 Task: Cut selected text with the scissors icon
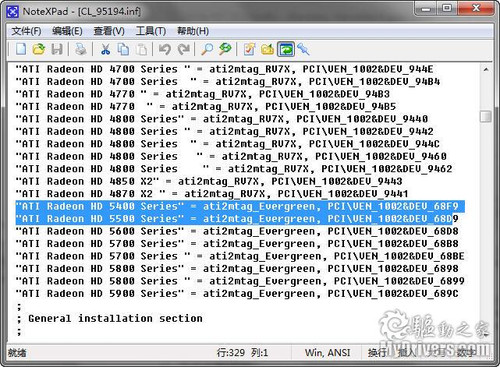point(105,49)
